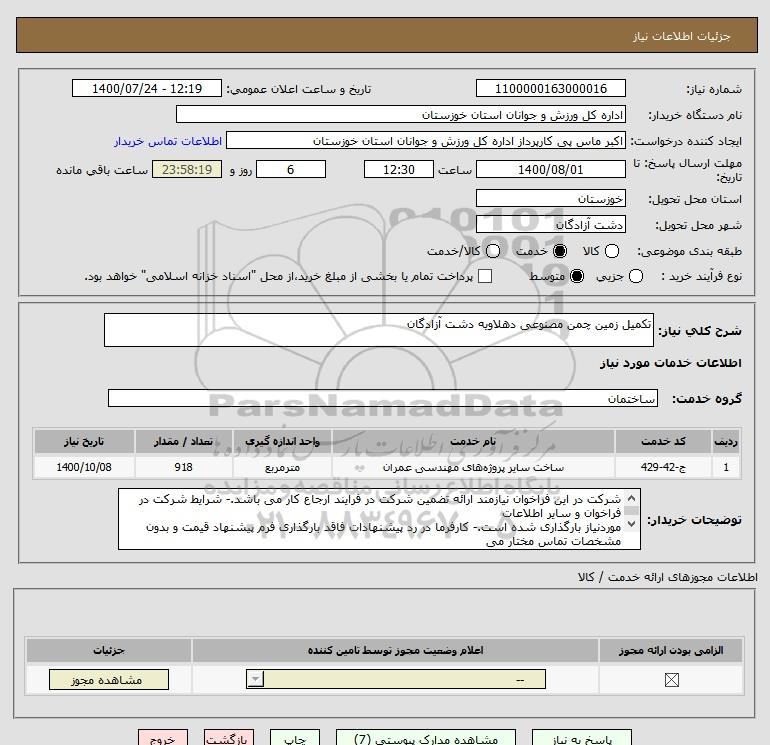
Task: Click service code ج-42-429 cell
Action: pyautogui.click(x=663, y=467)
